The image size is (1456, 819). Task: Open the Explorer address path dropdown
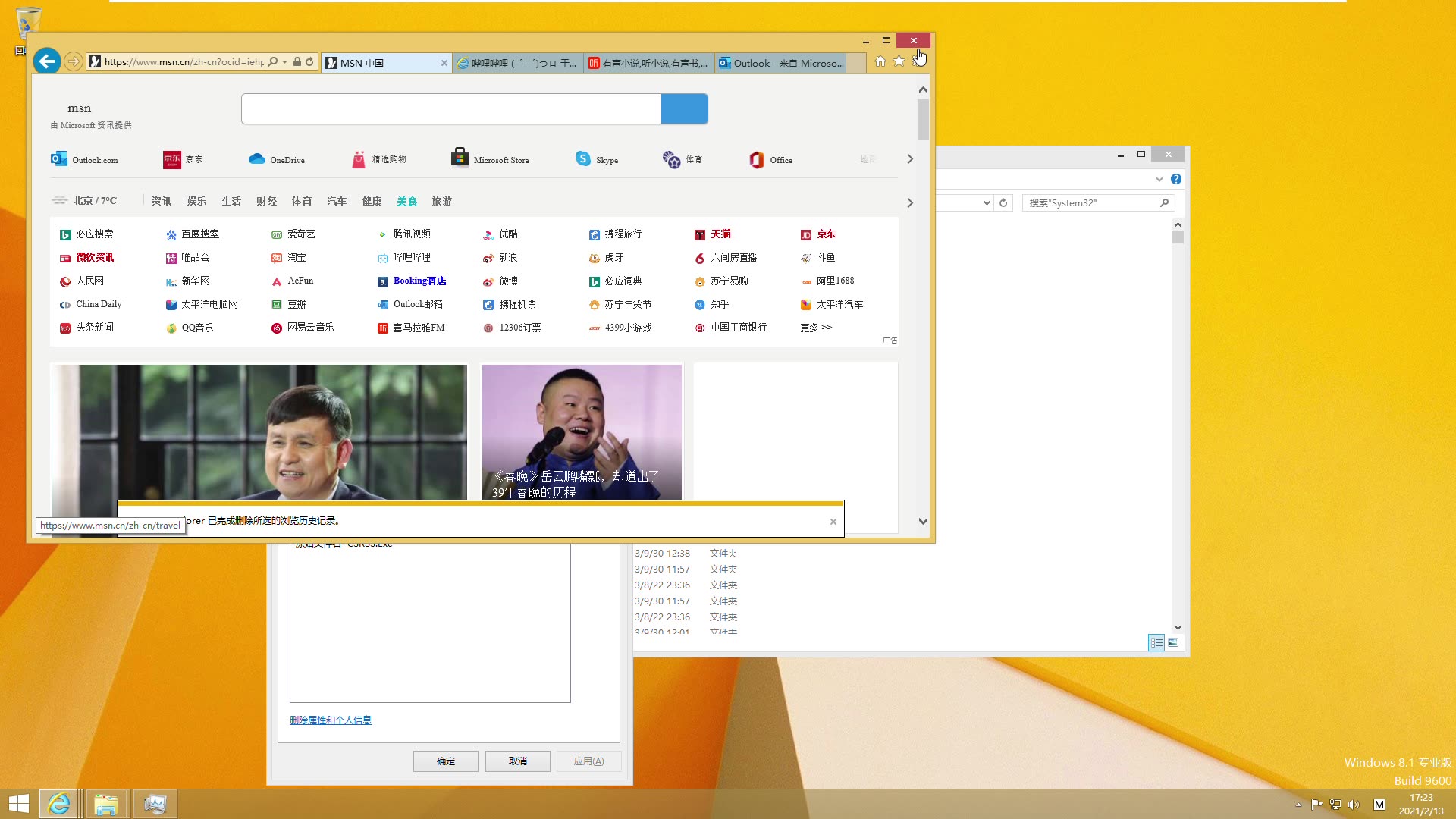pyautogui.click(x=987, y=202)
